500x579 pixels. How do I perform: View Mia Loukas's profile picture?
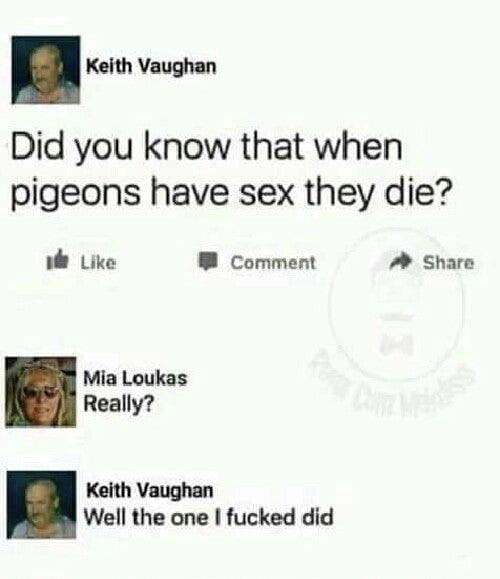(41, 392)
